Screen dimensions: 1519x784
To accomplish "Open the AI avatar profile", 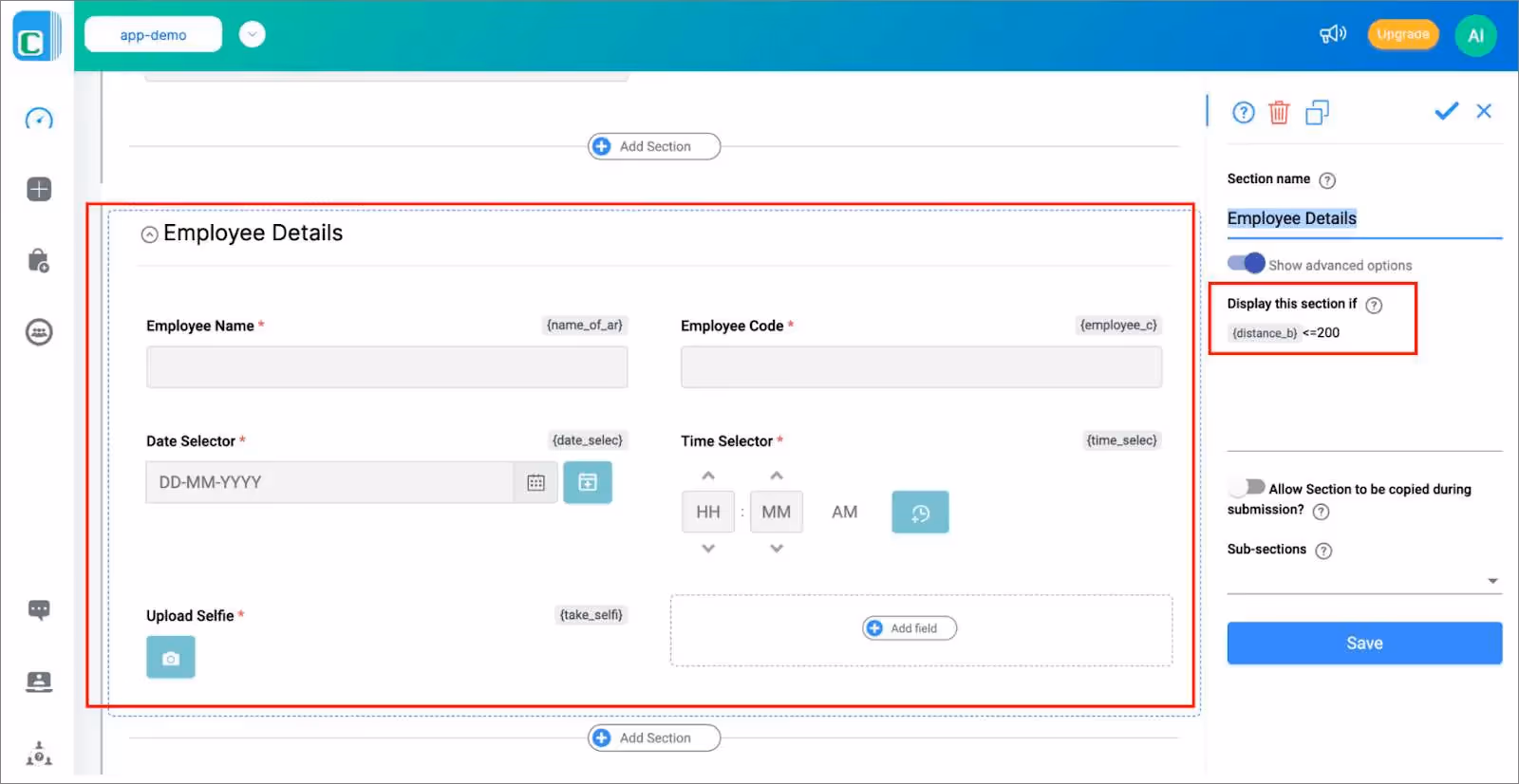I will tap(1475, 35).
